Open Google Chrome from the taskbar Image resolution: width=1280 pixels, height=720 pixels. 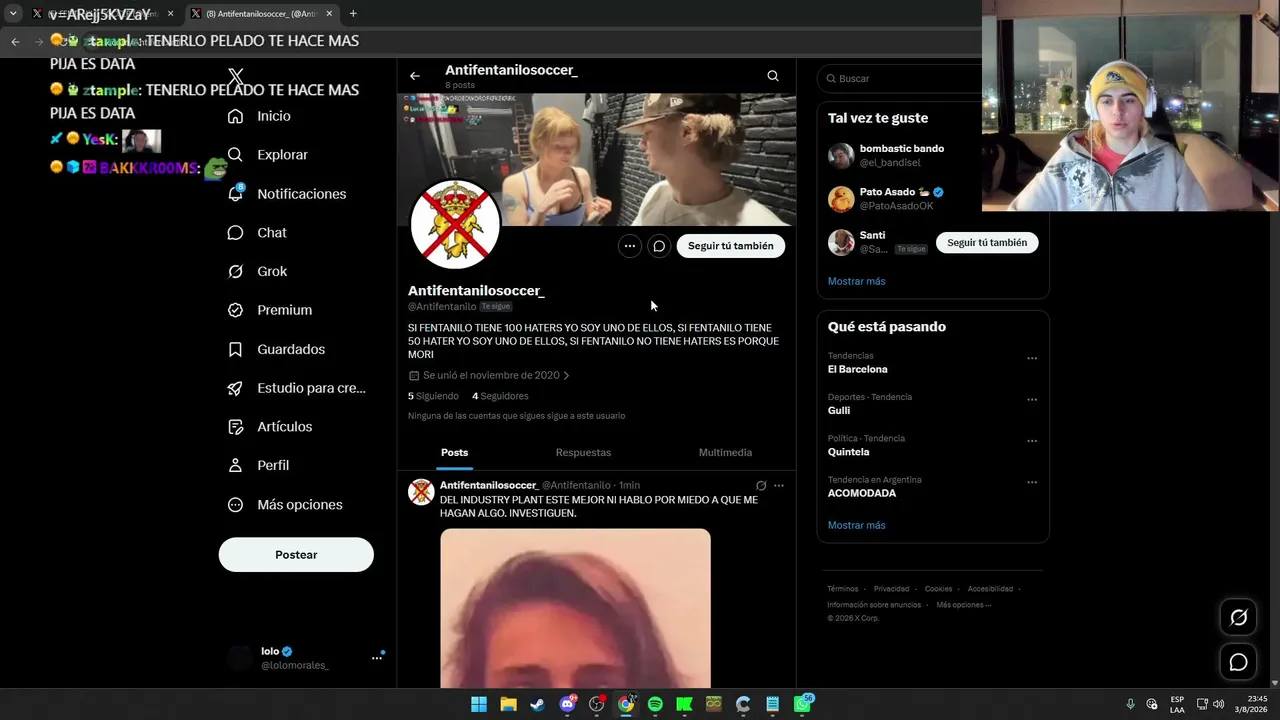pos(626,704)
